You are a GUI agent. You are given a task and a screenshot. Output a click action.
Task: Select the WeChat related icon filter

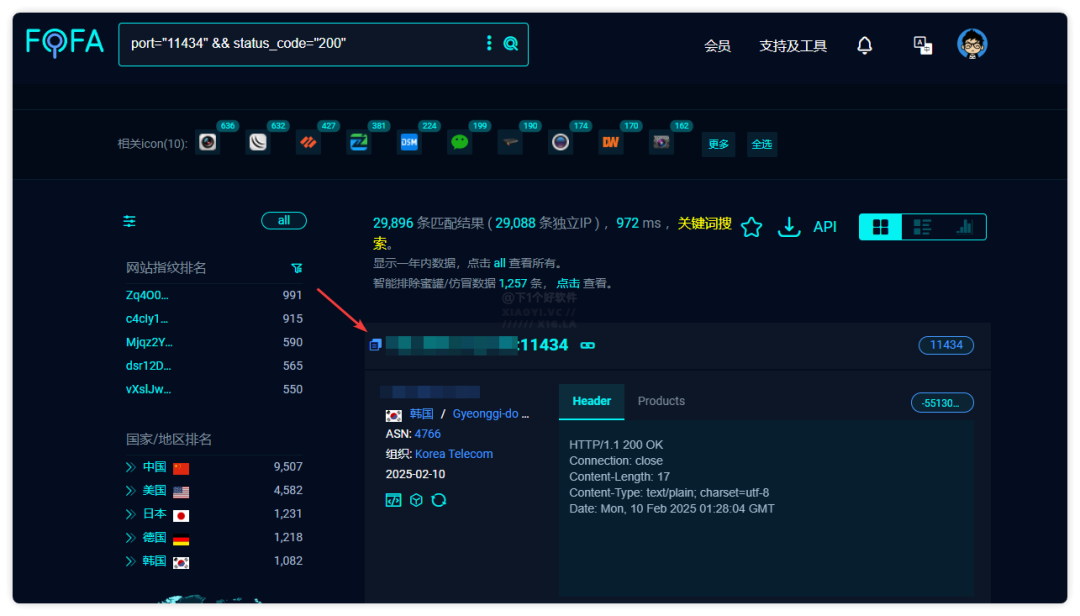point(459,142)
